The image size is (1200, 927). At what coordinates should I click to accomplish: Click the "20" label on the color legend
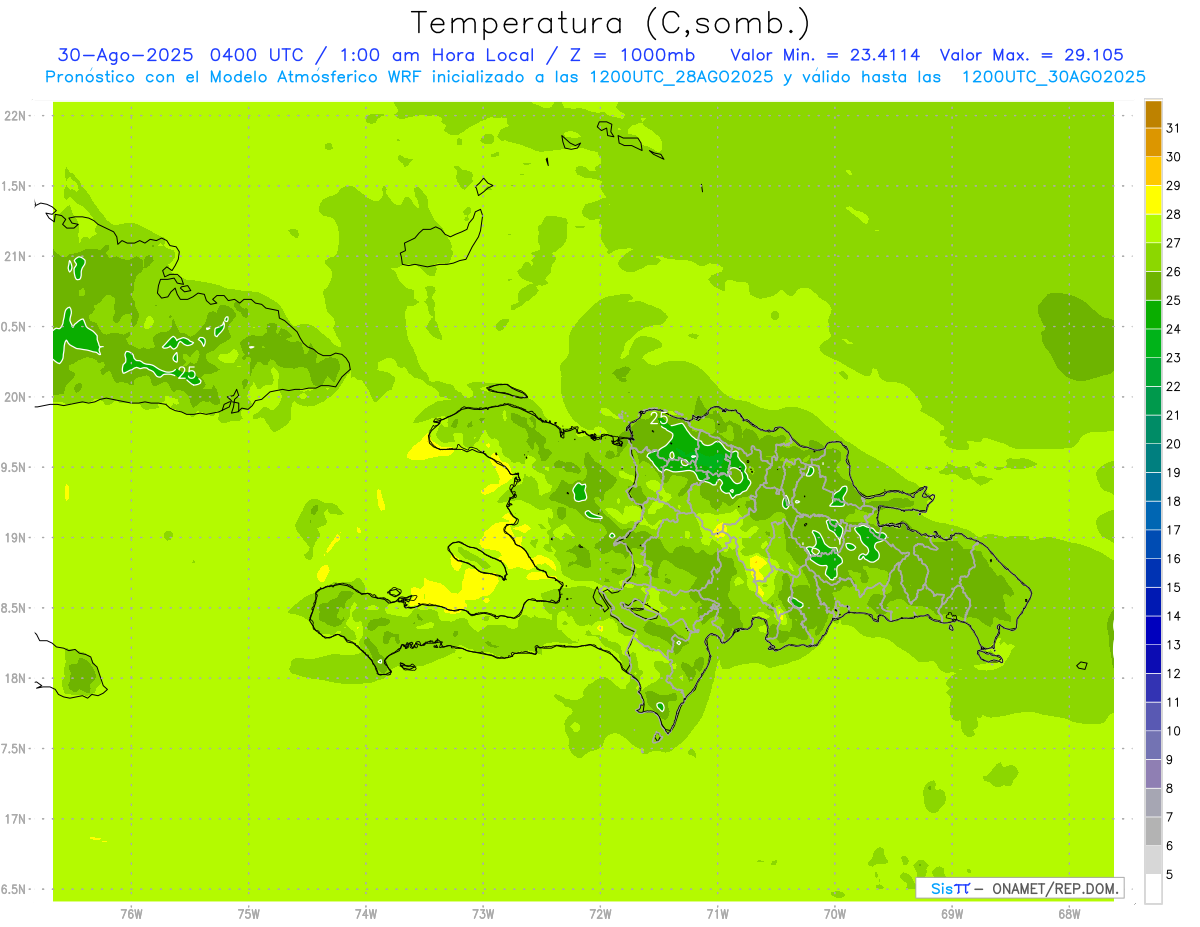[x=1174, y=444]
